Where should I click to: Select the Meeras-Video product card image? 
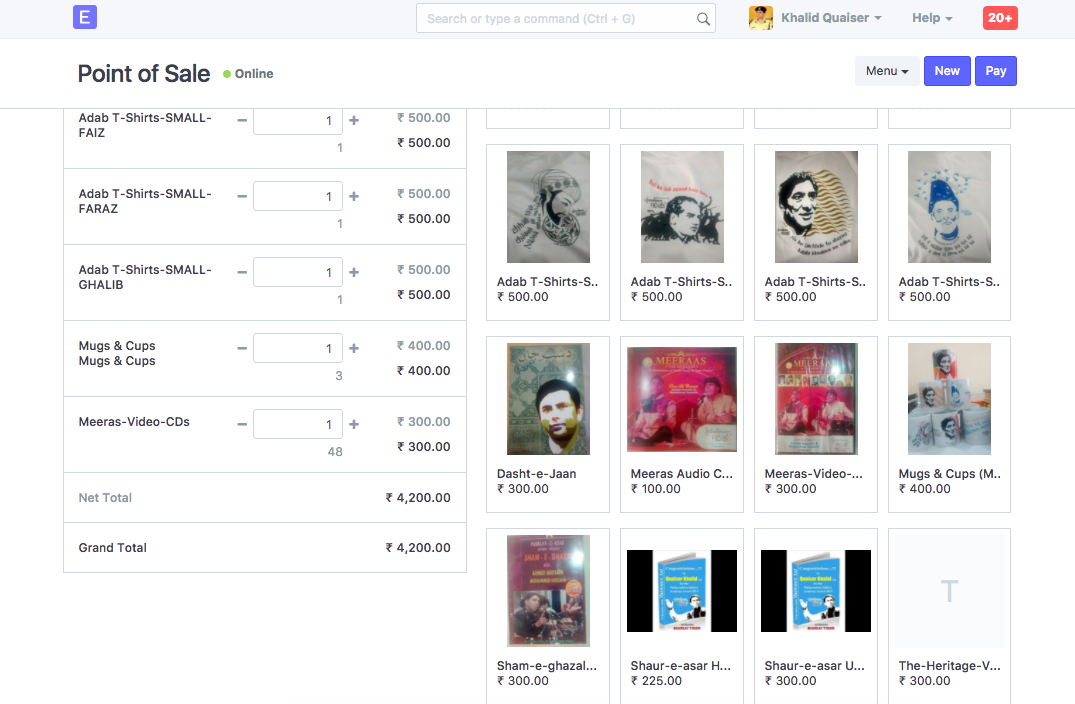(816, 399)
